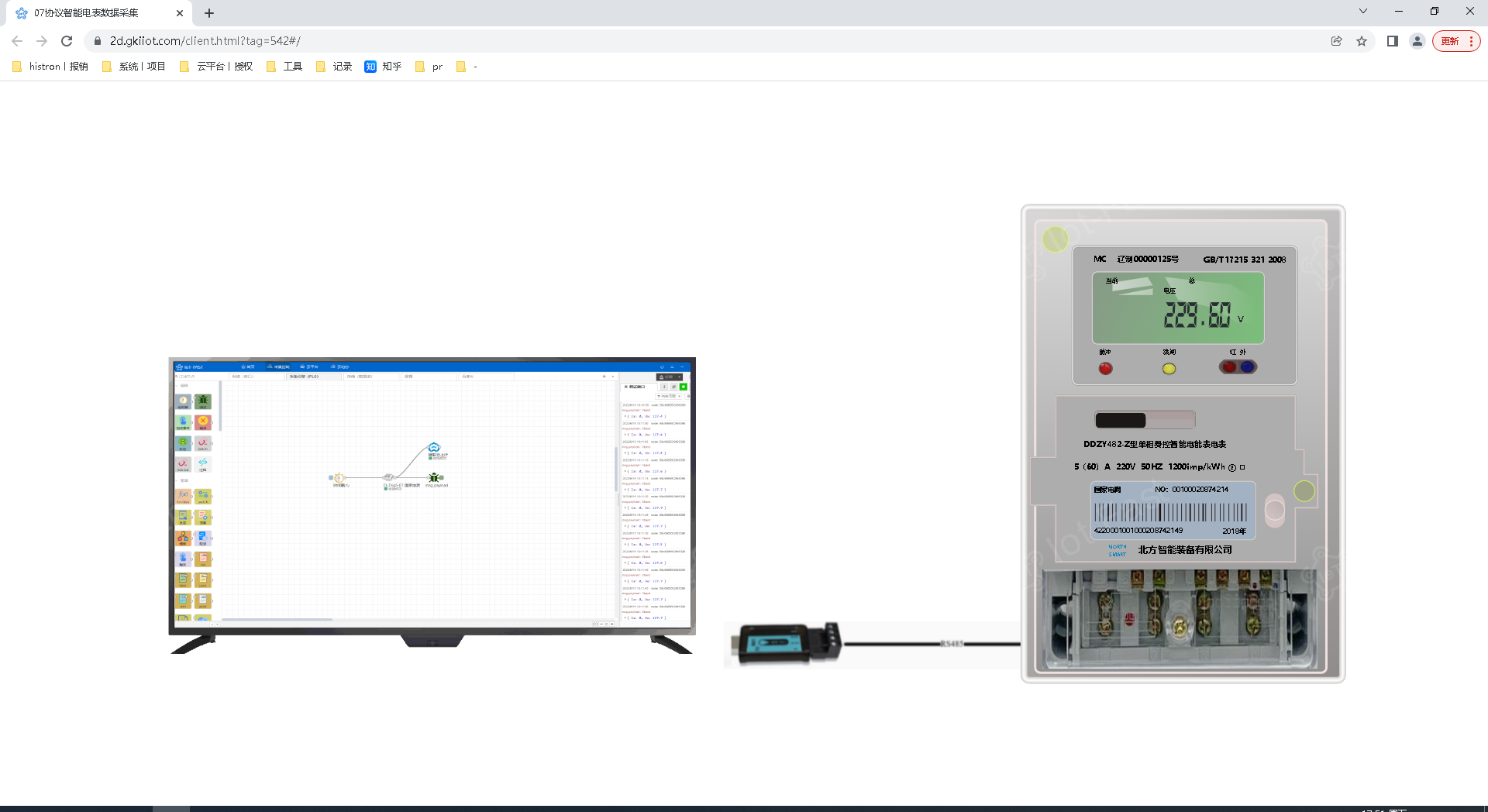Viewport: 1488px width, 812px height.
Task: Click the green bug debug palette node
Action: pos(203,401)
